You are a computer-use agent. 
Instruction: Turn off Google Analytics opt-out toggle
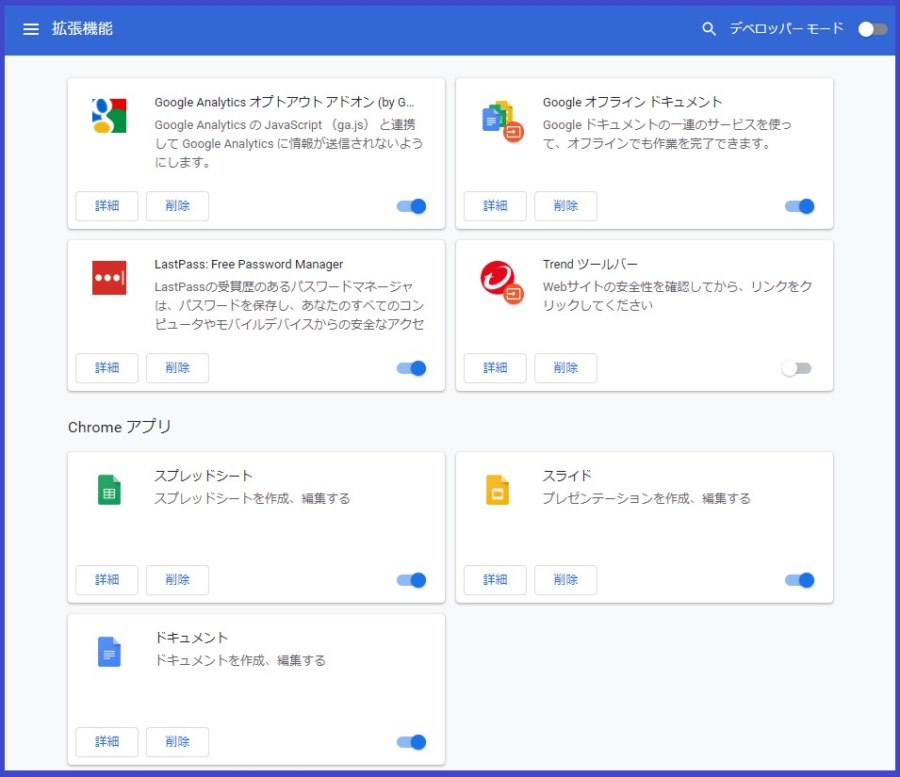pos(412,206)
